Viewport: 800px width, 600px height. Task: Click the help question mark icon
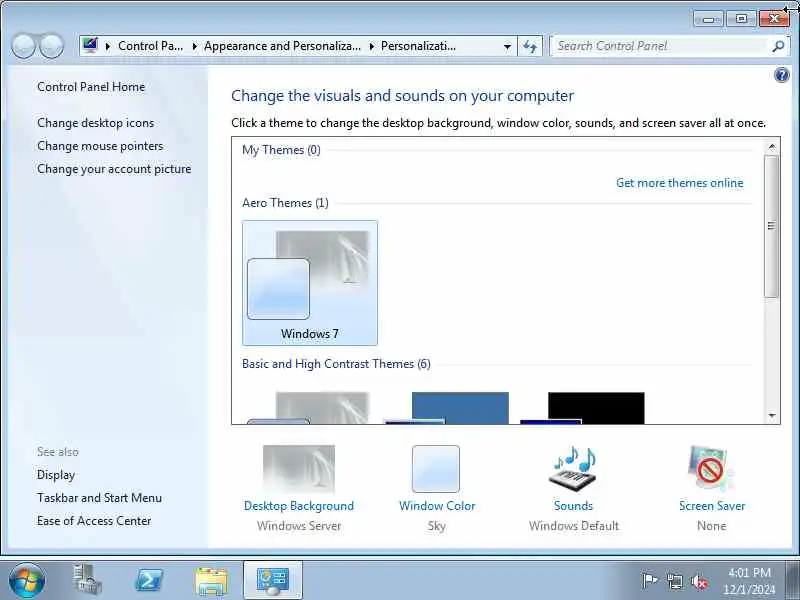click(781, 76)
